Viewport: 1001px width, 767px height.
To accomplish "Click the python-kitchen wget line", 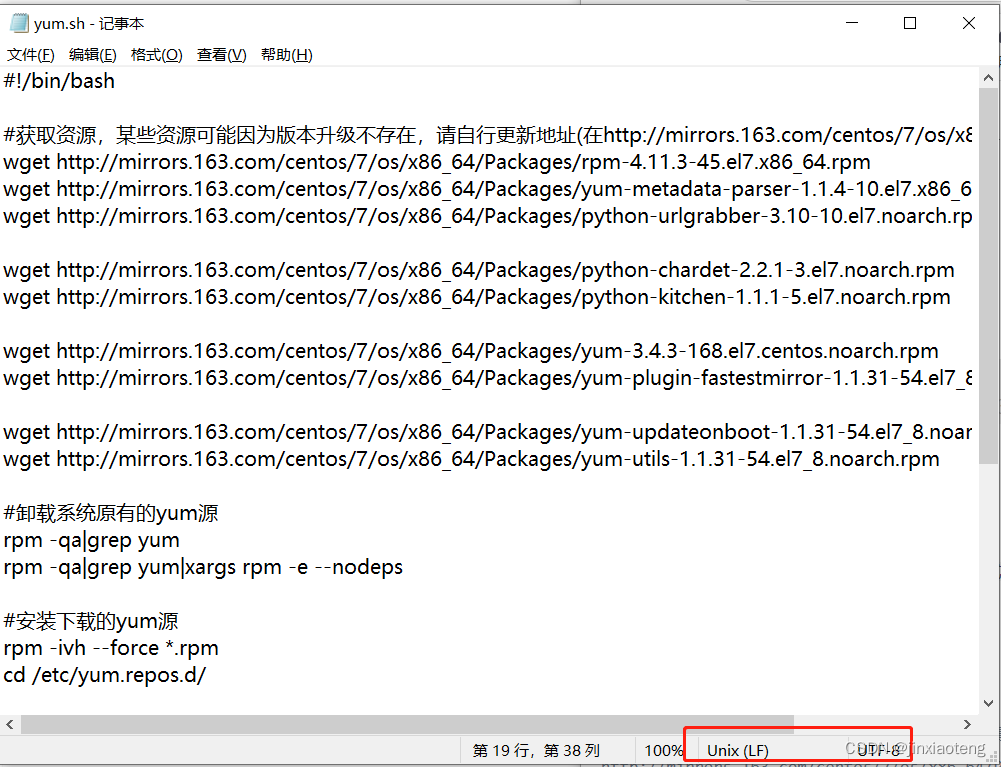I will coord(477,297).
